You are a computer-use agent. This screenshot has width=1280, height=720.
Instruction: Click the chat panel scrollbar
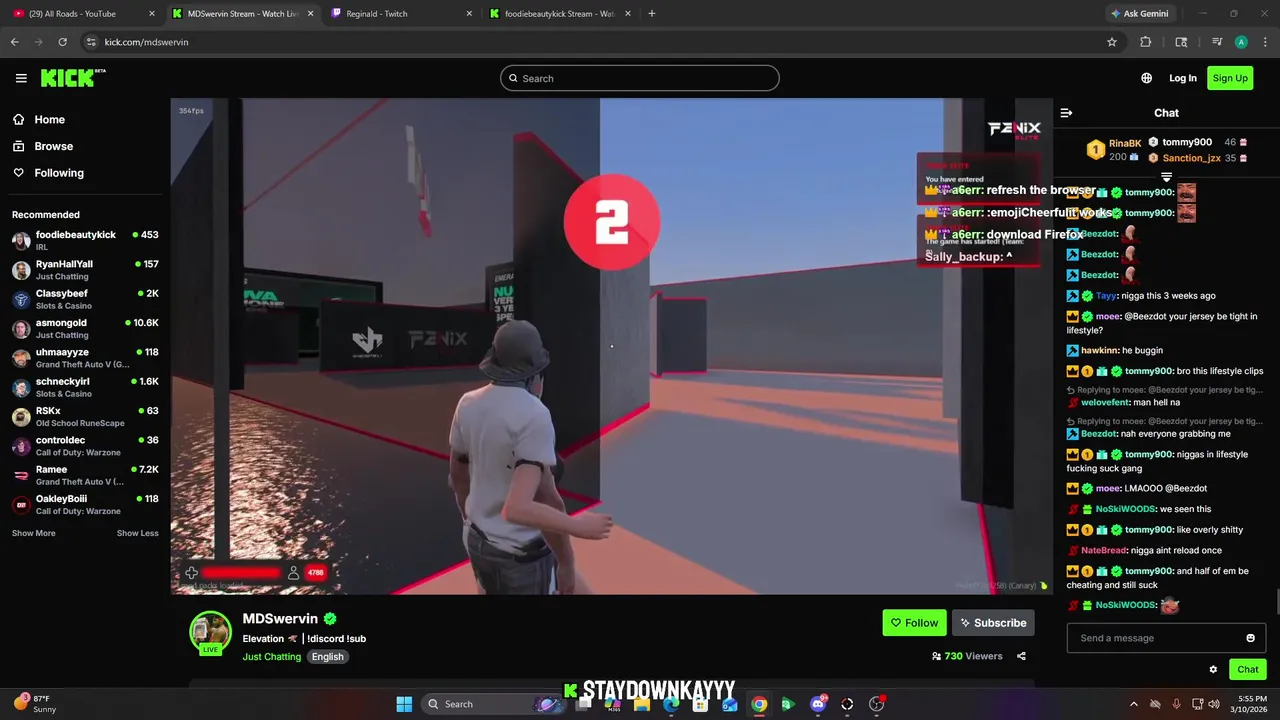pyautogui.click(x=1276, y=603)
